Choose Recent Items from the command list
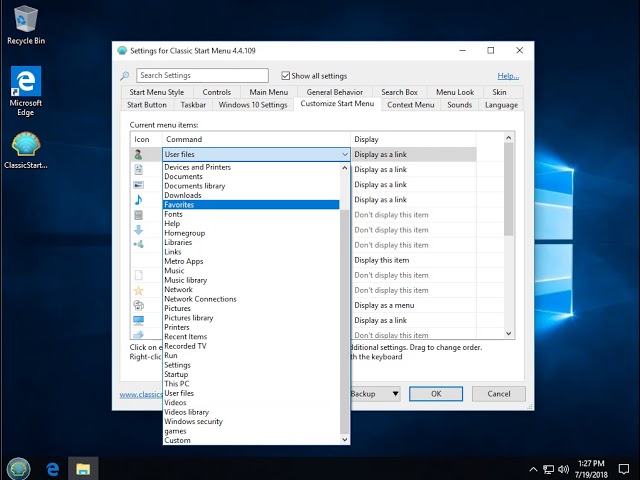The image size is (640, 480). 251,336
